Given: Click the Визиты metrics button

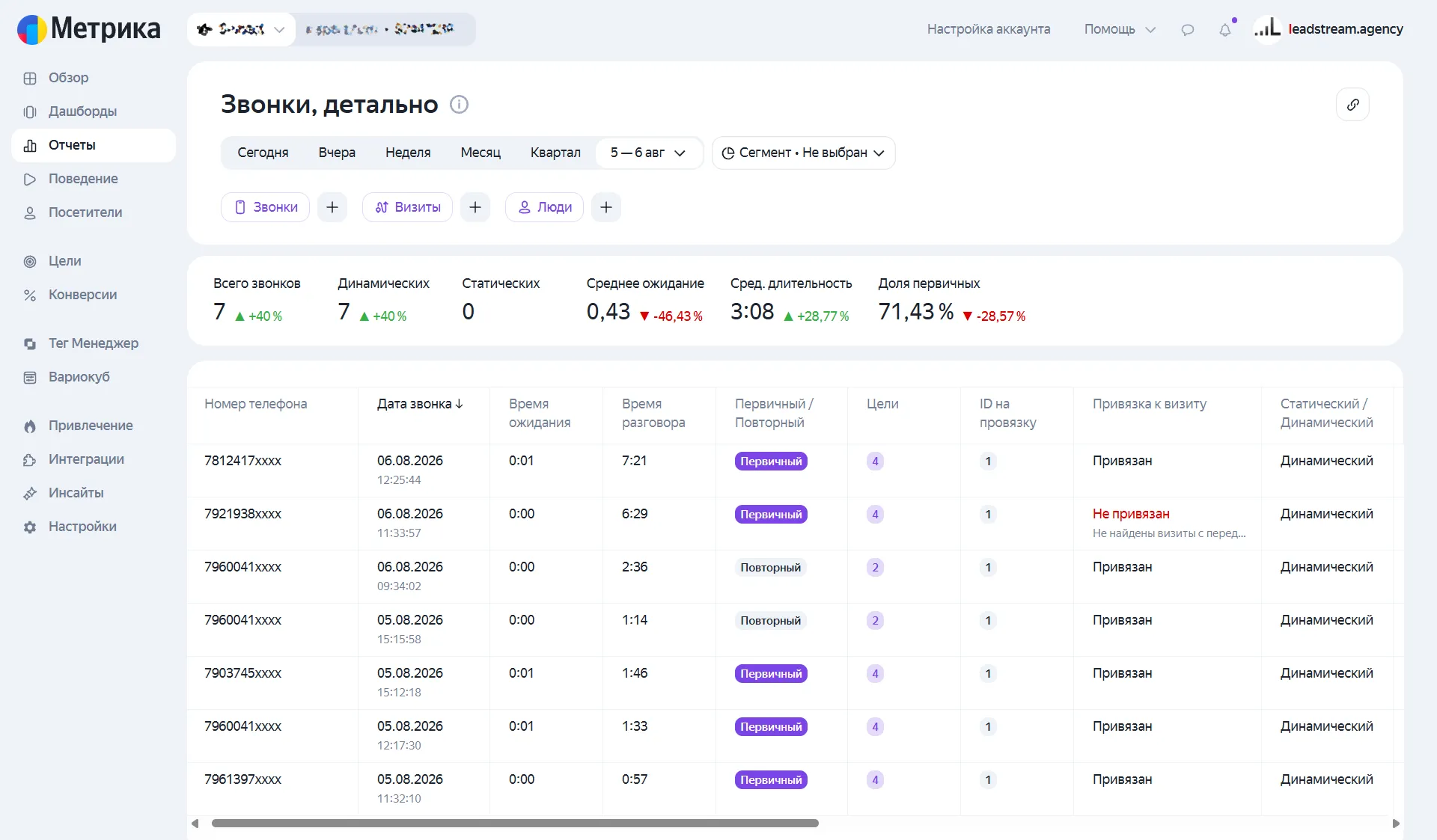Looking at the screenshot, I should [408, 207].
